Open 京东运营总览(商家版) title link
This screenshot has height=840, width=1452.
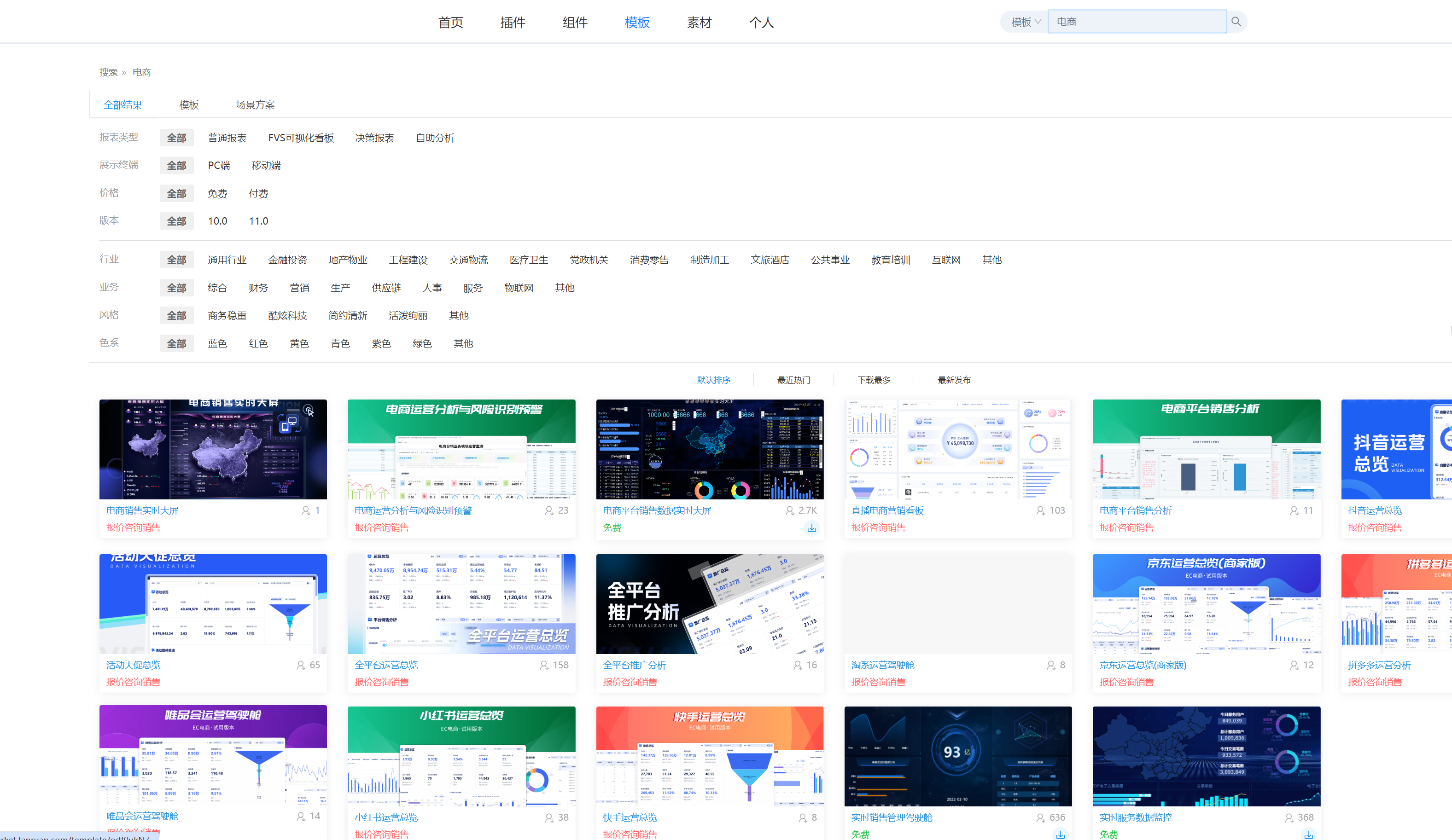pyautogui.click(x=1143, y=665)
